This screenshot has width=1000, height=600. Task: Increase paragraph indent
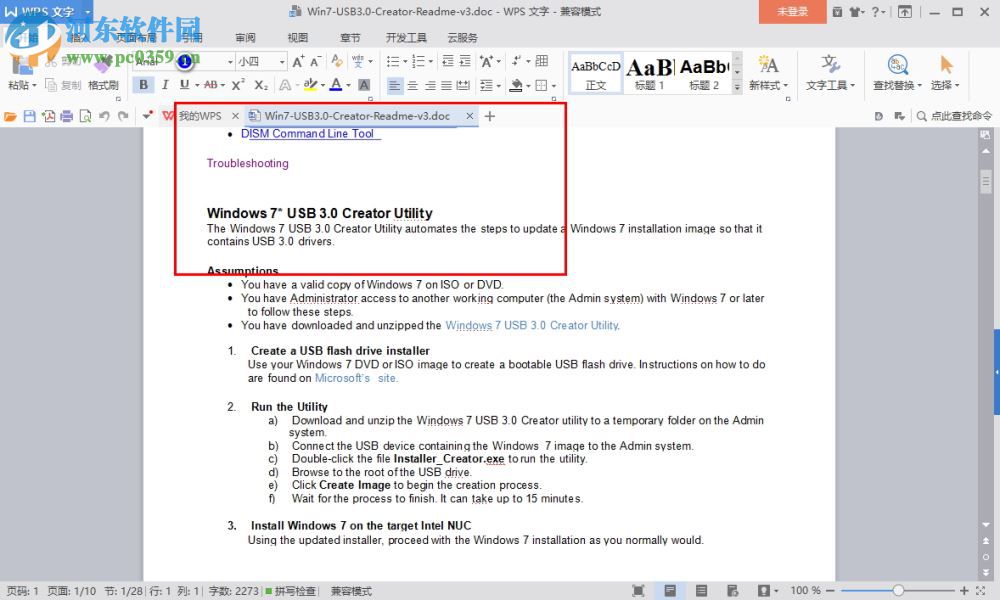pos(465,61)
